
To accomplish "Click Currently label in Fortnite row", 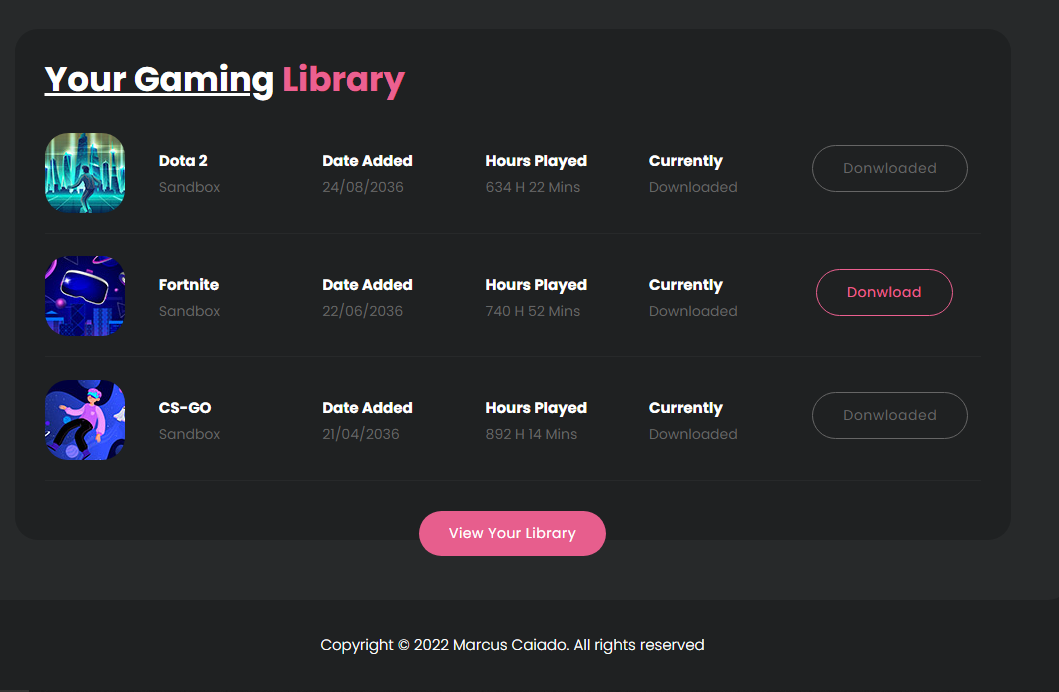I will click(x=686, y=285).
